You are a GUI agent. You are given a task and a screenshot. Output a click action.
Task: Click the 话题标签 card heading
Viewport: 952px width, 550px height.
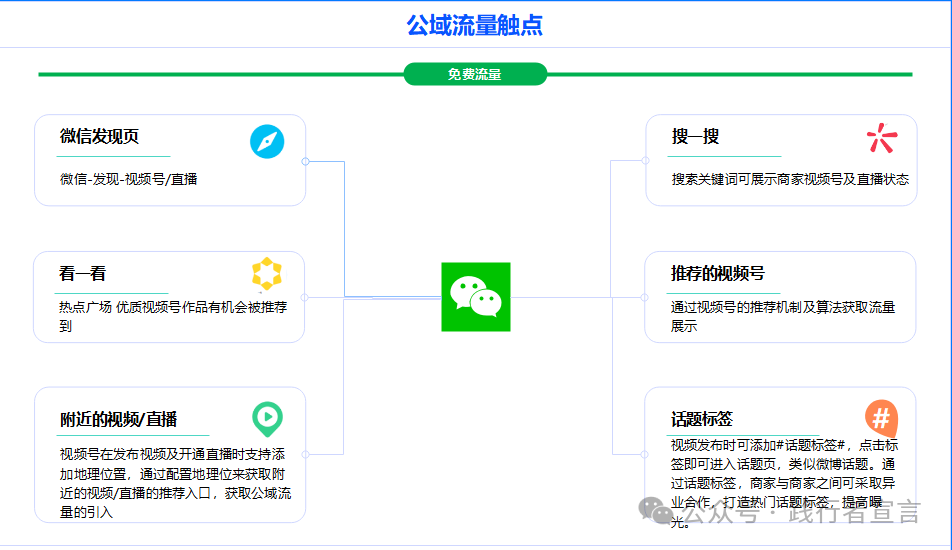(702, 419)
